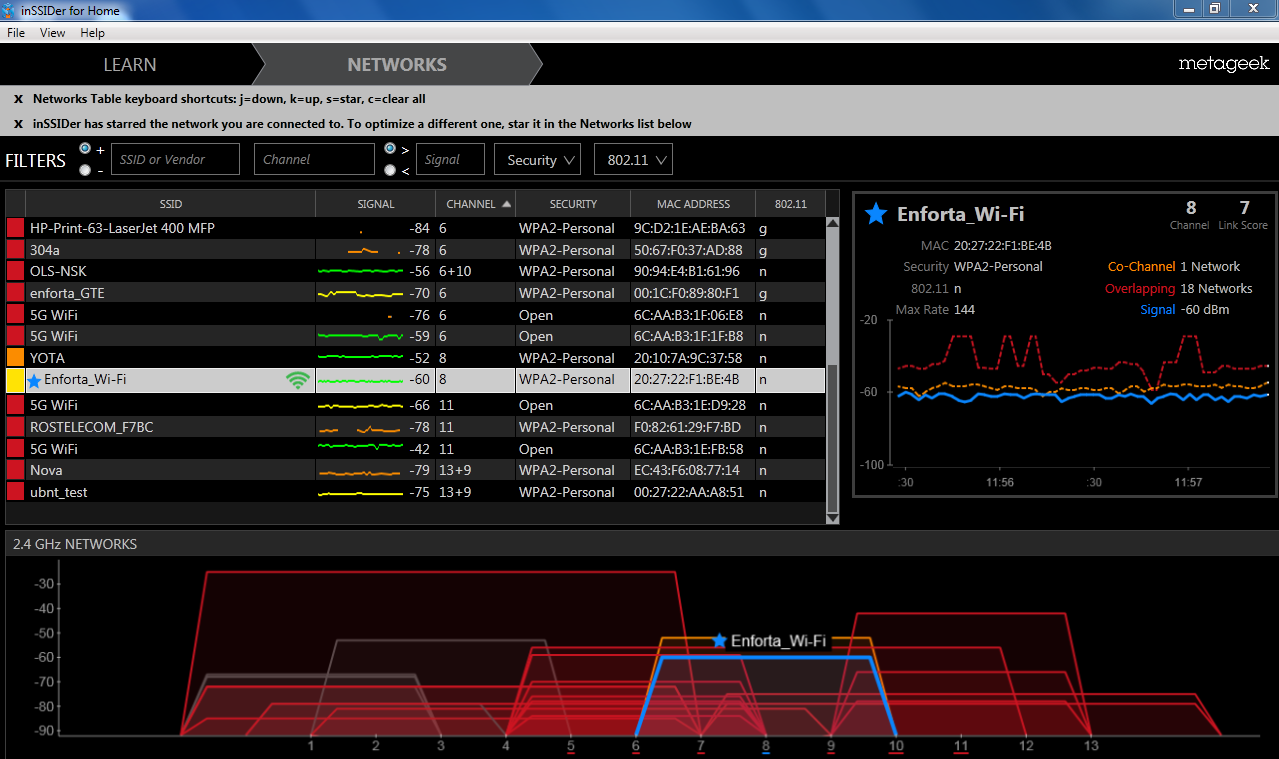
Task: Switch to the NETWORKS tab
Action: pyautogui.click(x=397, y=65)
